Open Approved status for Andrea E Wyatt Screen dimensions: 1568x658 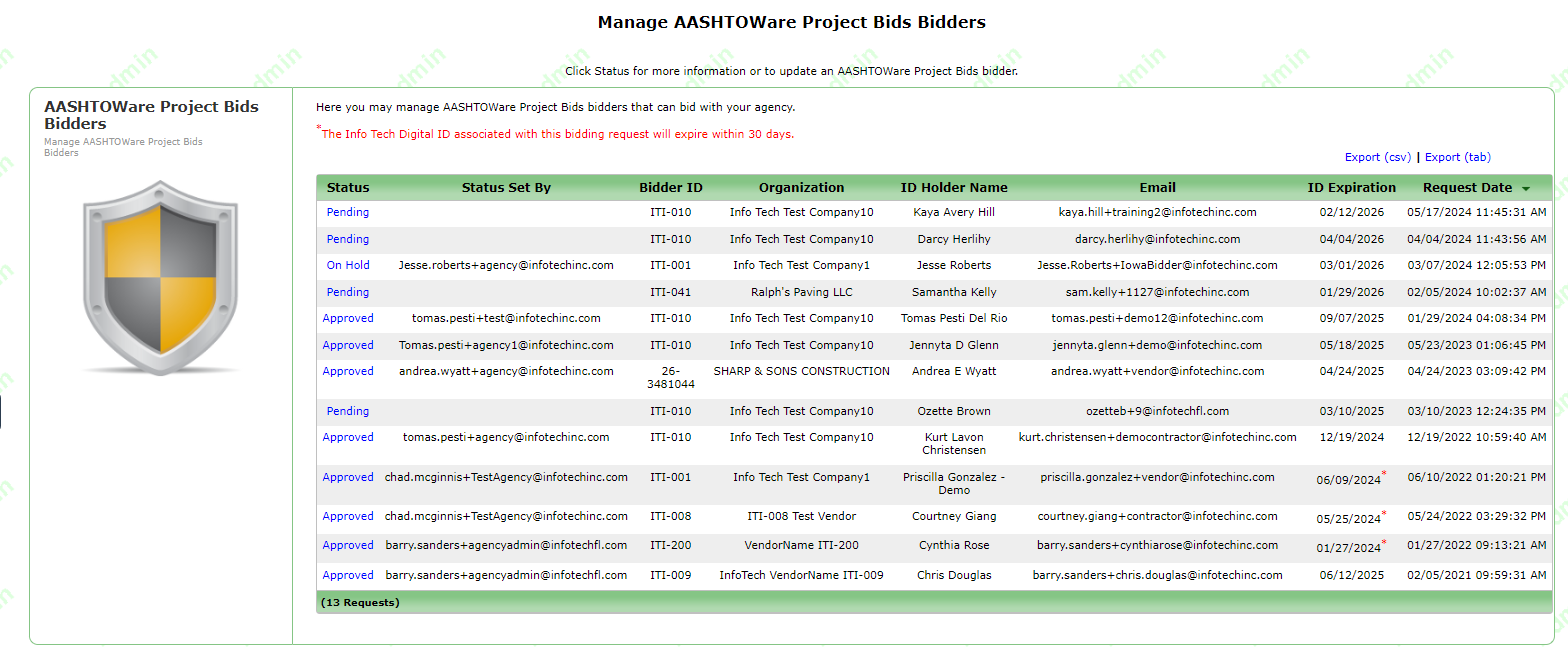(x=348, y=371)
